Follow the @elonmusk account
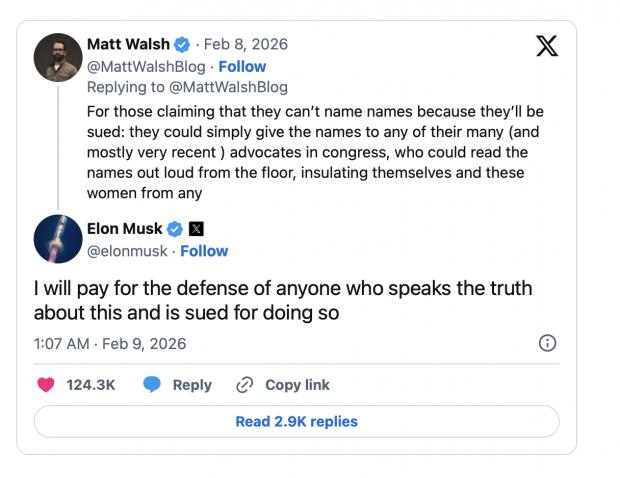This screenshot has height=478, width=620. click(x=204, y=251)
